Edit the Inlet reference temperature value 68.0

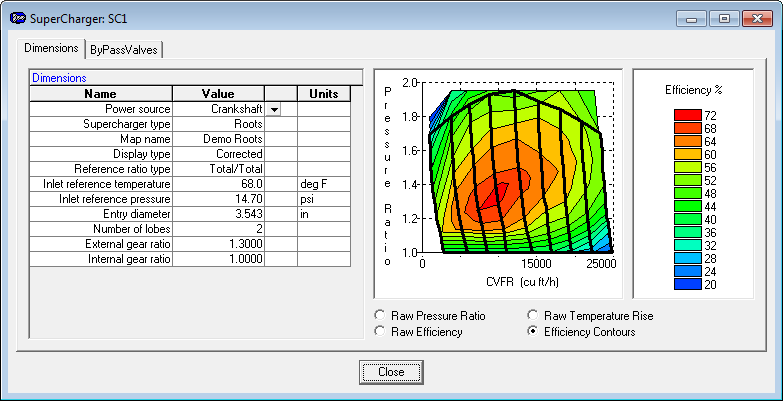point(218,184)
